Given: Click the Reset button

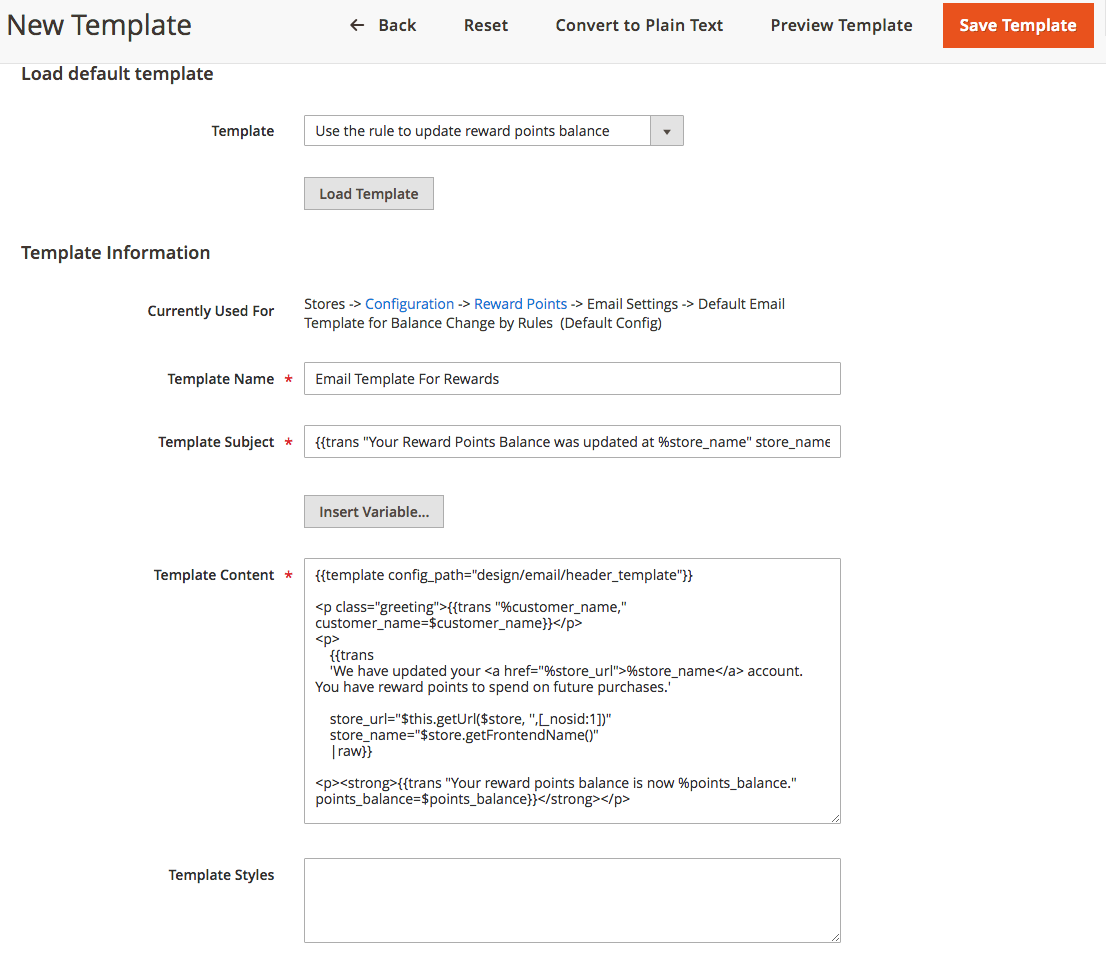Looking at the screenshot, I should pos(486,25).
